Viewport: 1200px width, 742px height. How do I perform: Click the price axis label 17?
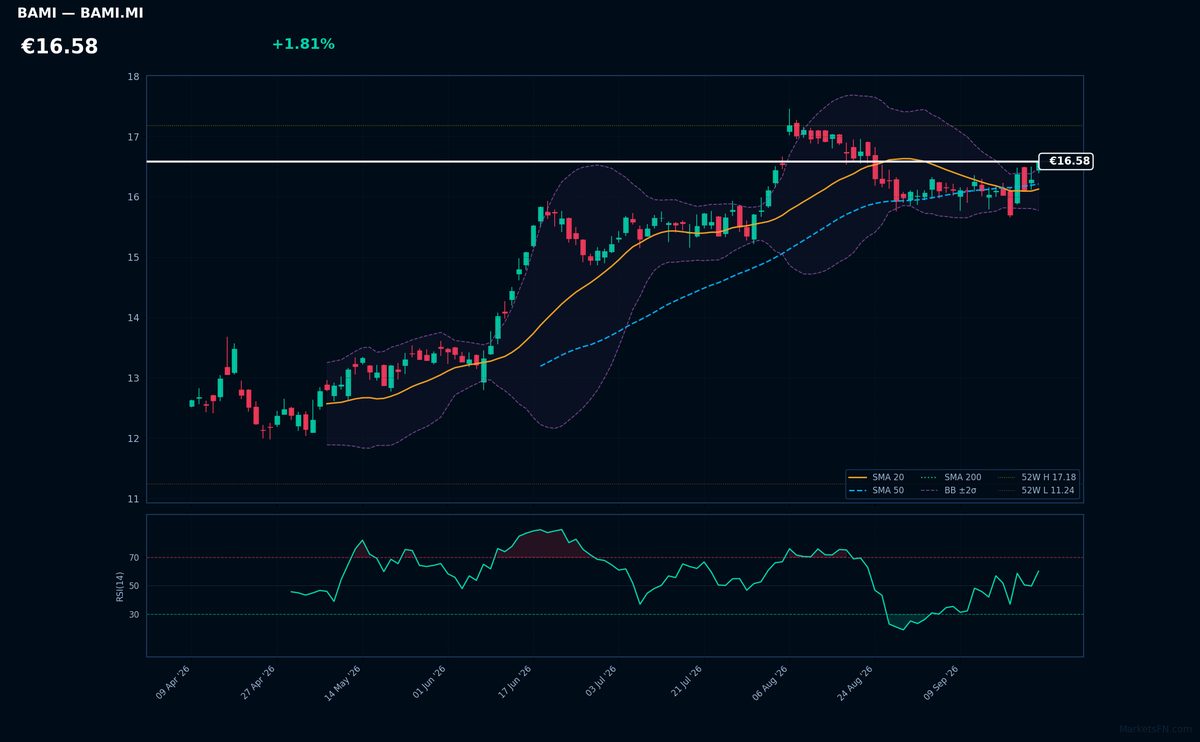point(134,137)
